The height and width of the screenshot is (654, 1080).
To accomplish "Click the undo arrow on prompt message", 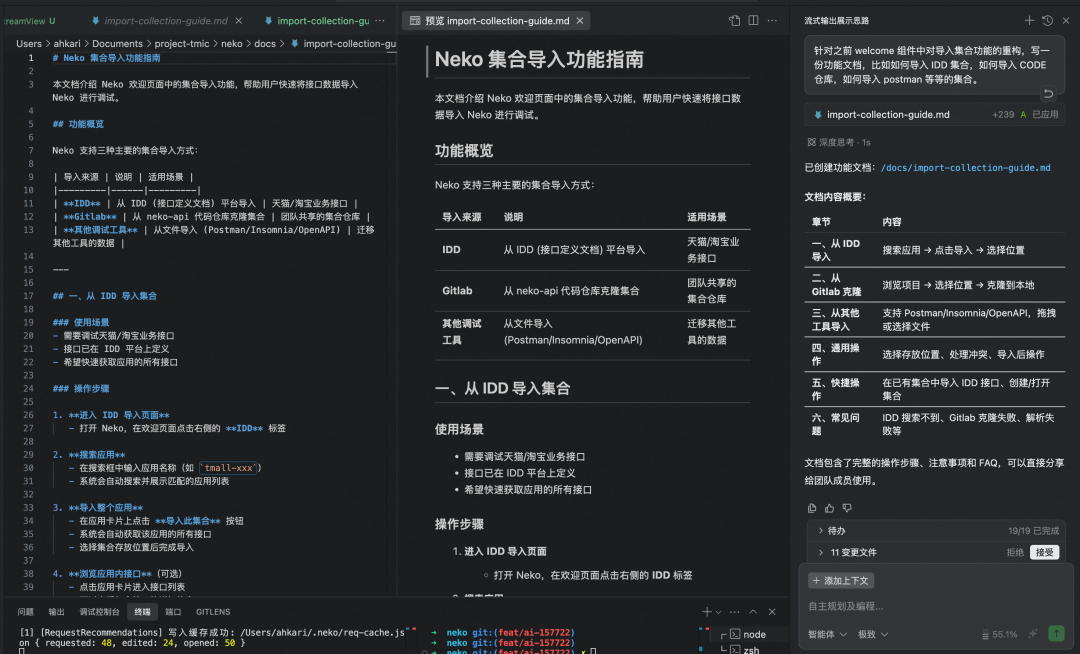I will point(1048,94).
